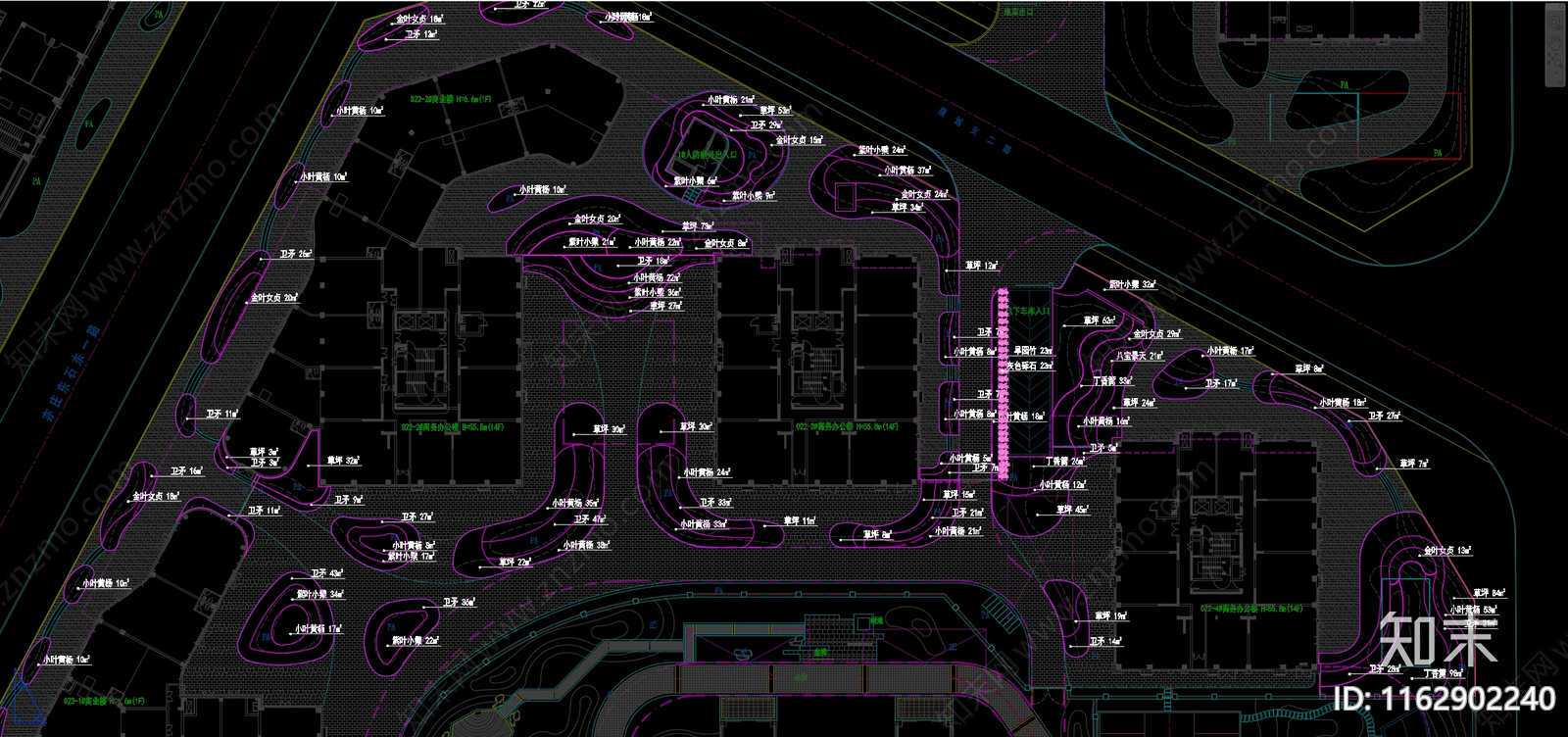The height and width of the screenshot is (737, 1568).
Task: Click the 草坪 19㎡ label
Action: click(1111, 616)
